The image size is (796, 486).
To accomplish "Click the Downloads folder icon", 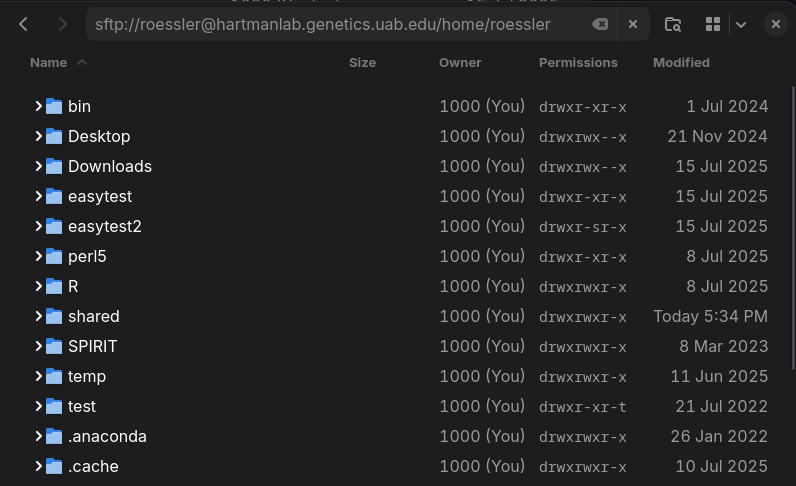I will 54,166.
